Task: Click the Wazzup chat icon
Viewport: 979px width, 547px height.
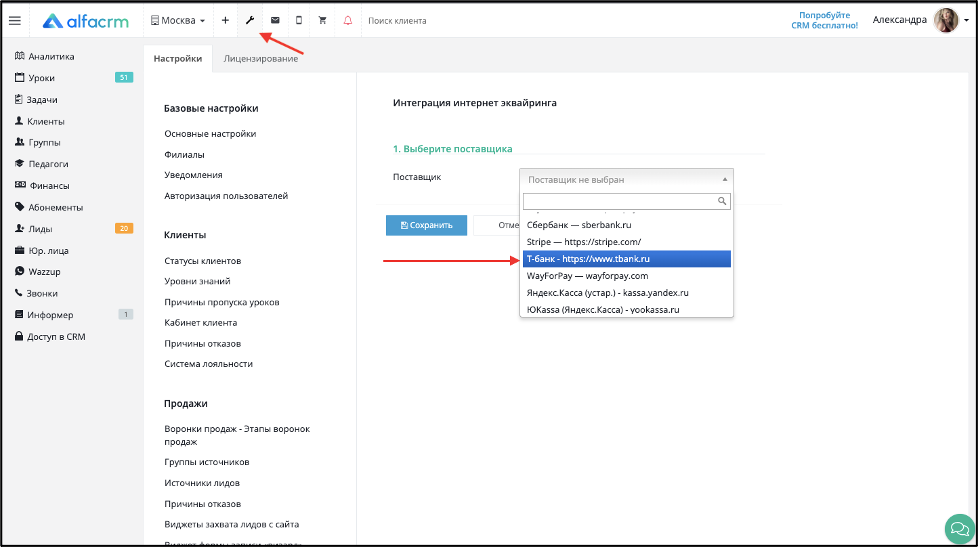Action: pos(19,271)
